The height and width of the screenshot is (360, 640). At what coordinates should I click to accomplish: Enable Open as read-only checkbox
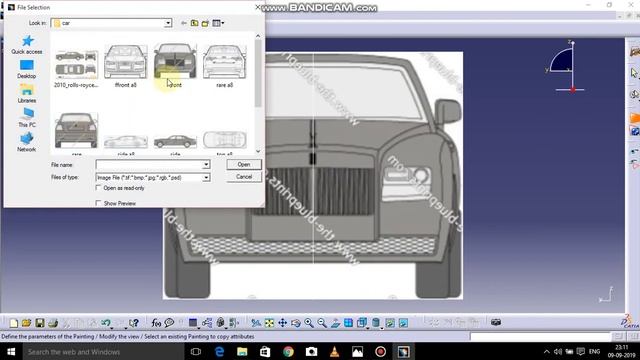[98, 188]
